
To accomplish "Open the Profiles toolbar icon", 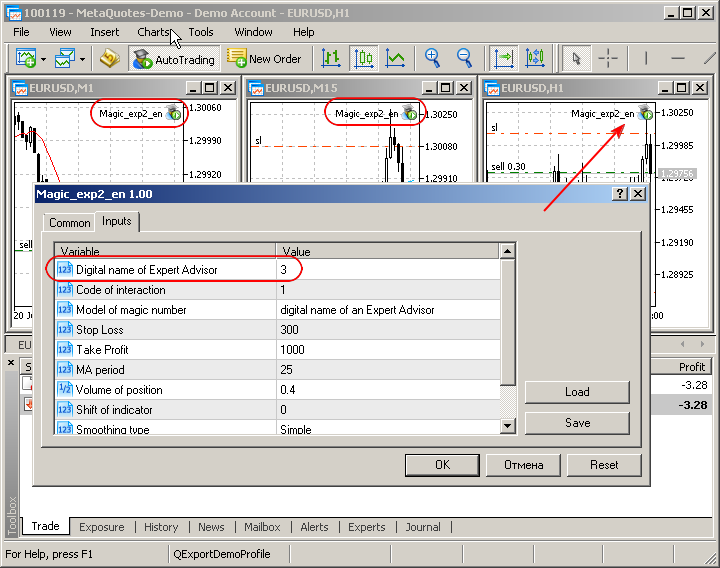I will point(65,59).
